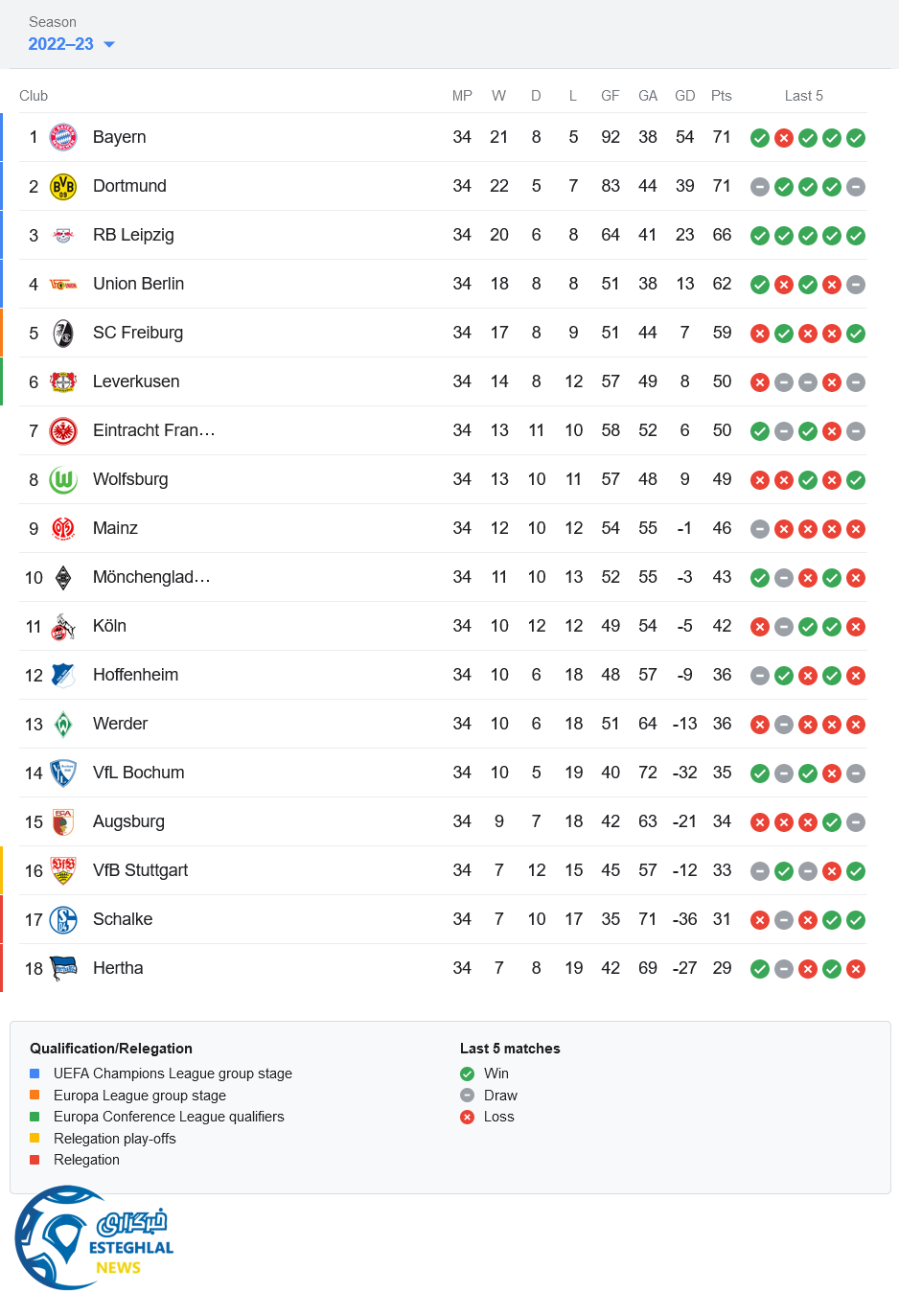Click the red Relegation legend swatch
This screenshot has height=1316, width=899.
pyautogui.click(x=35, y=1160)
